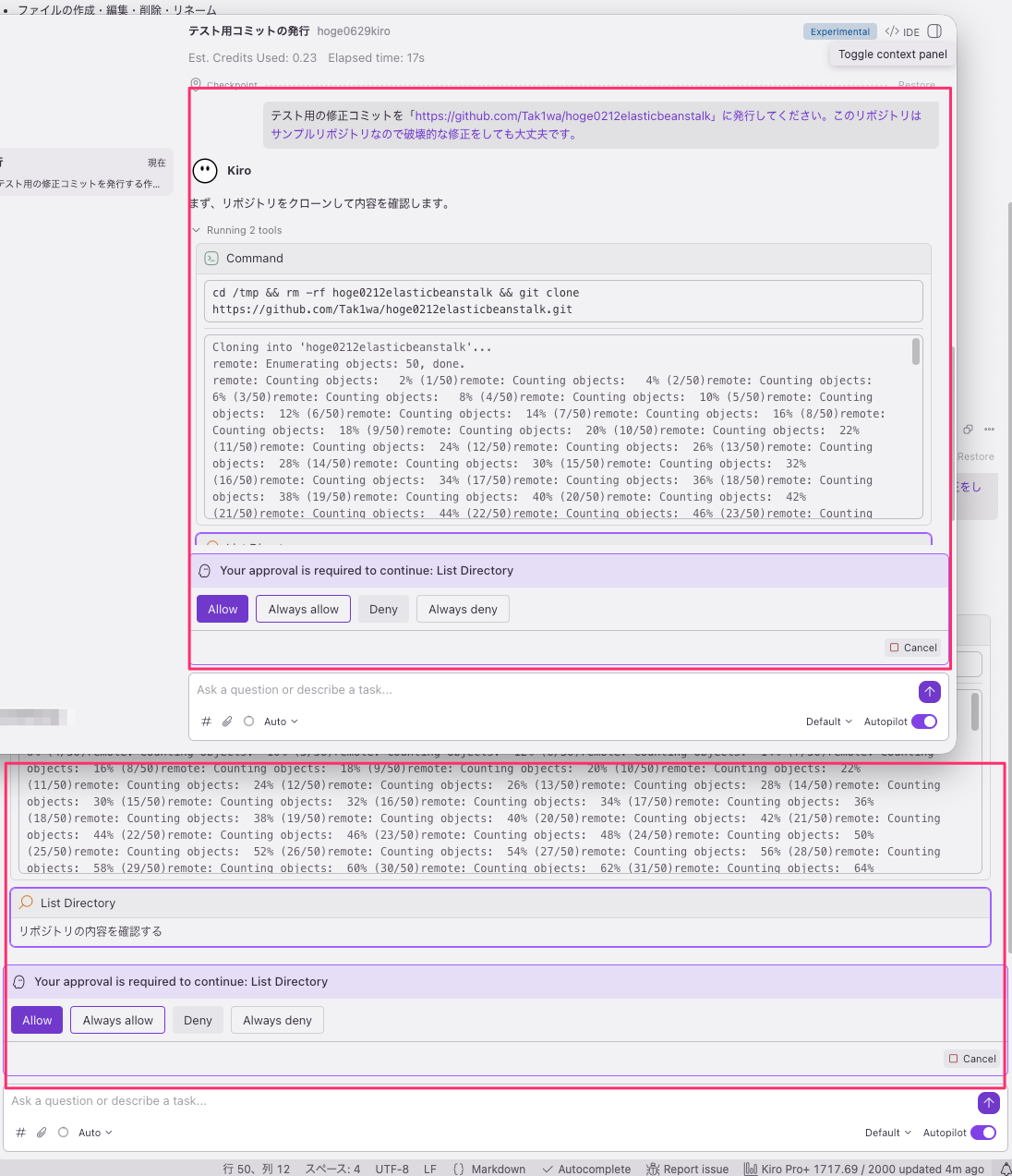Click Restore in the background chat panel
Screen dimensions: 1012x1176
coord(976,456)
